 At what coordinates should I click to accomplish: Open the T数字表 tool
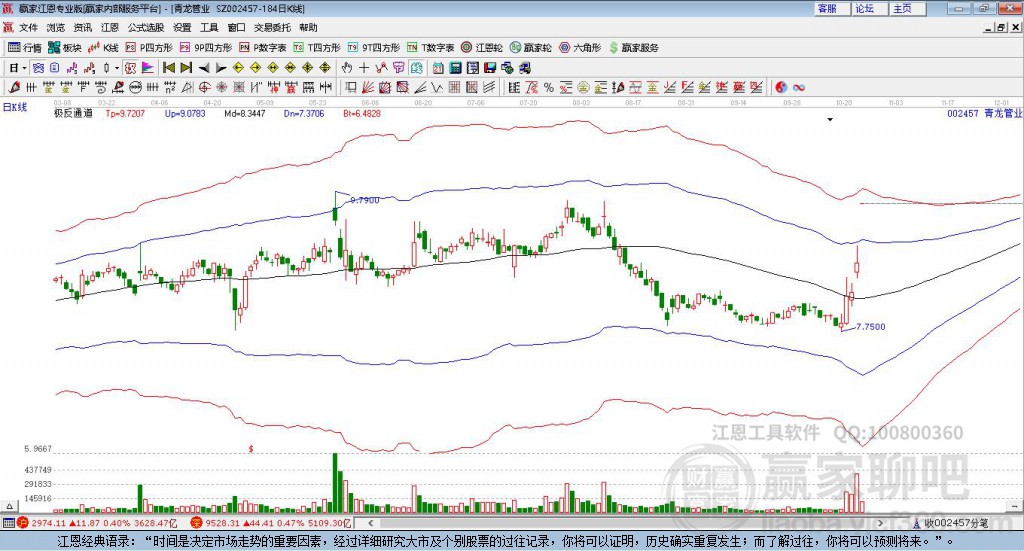click(430, 48)
